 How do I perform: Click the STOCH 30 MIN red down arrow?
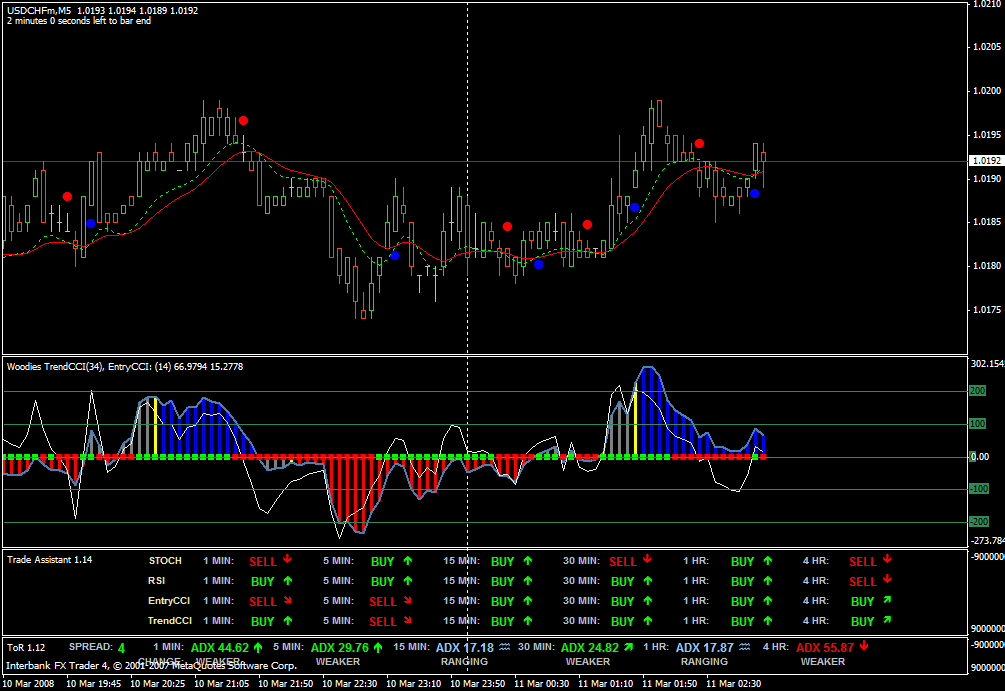coord(647,560)
